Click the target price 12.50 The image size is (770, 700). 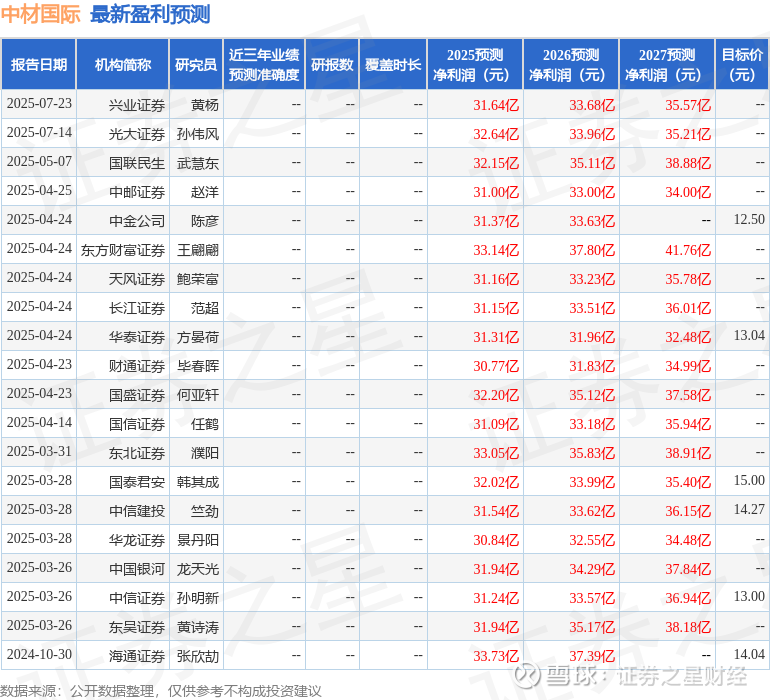pyautogui.click(x=749, y=219)
